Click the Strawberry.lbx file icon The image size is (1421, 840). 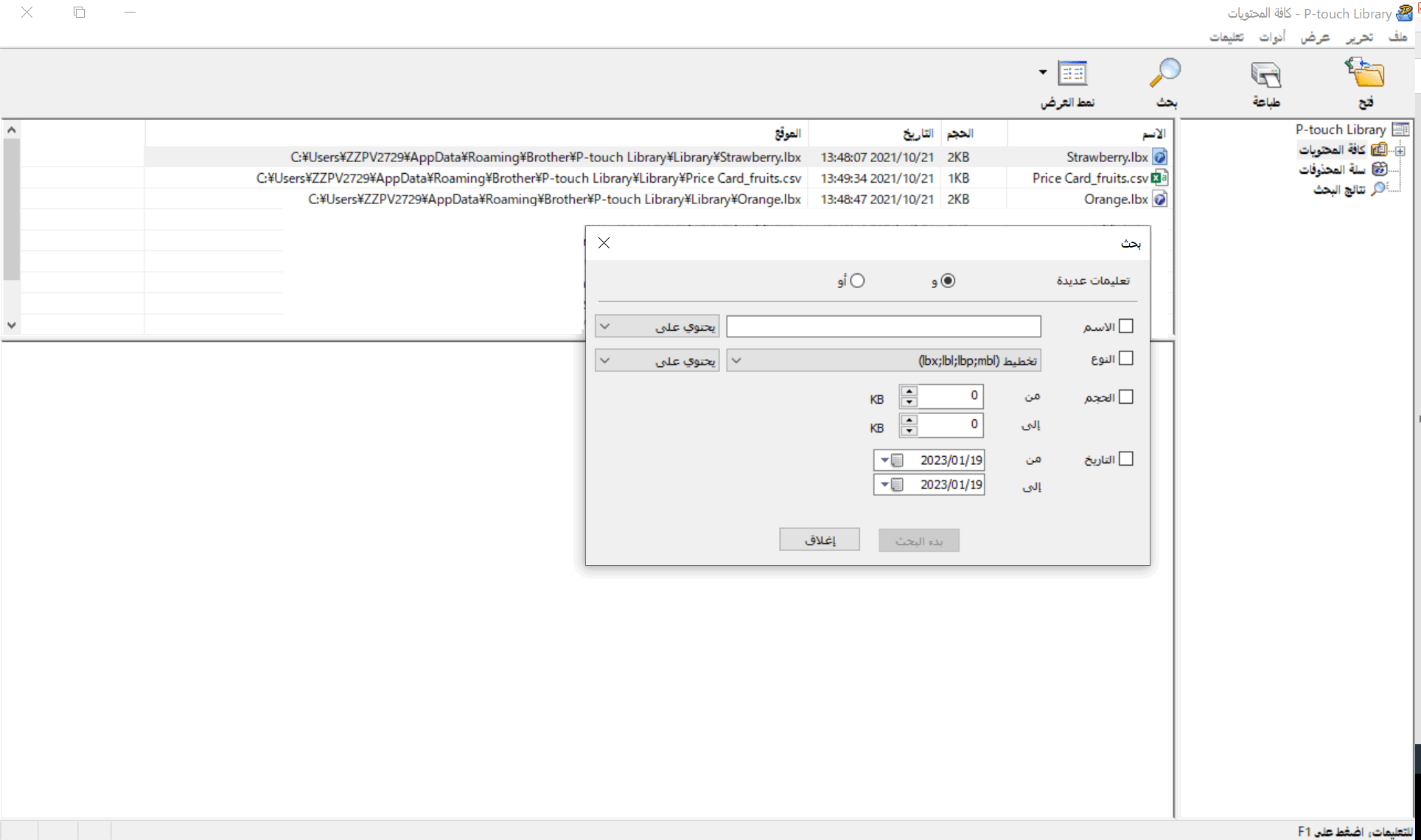click(x=1159, y=157)
